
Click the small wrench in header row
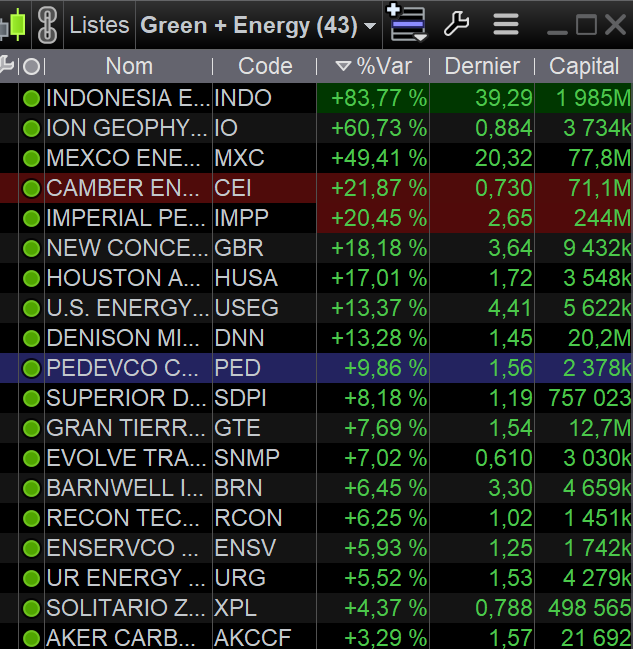coord(7,65)
